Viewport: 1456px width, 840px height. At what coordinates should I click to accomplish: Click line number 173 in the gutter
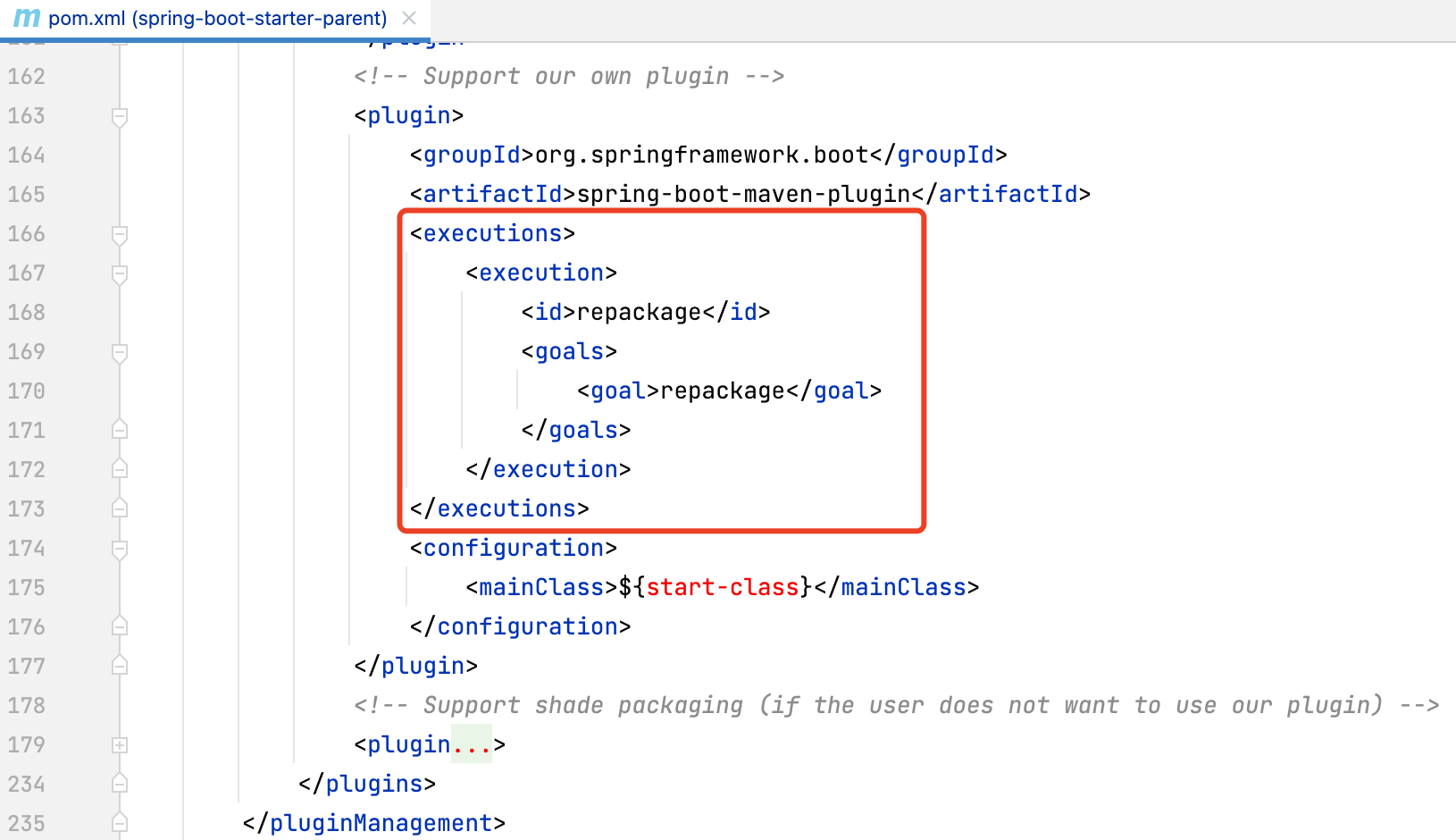tap(27, 509)
